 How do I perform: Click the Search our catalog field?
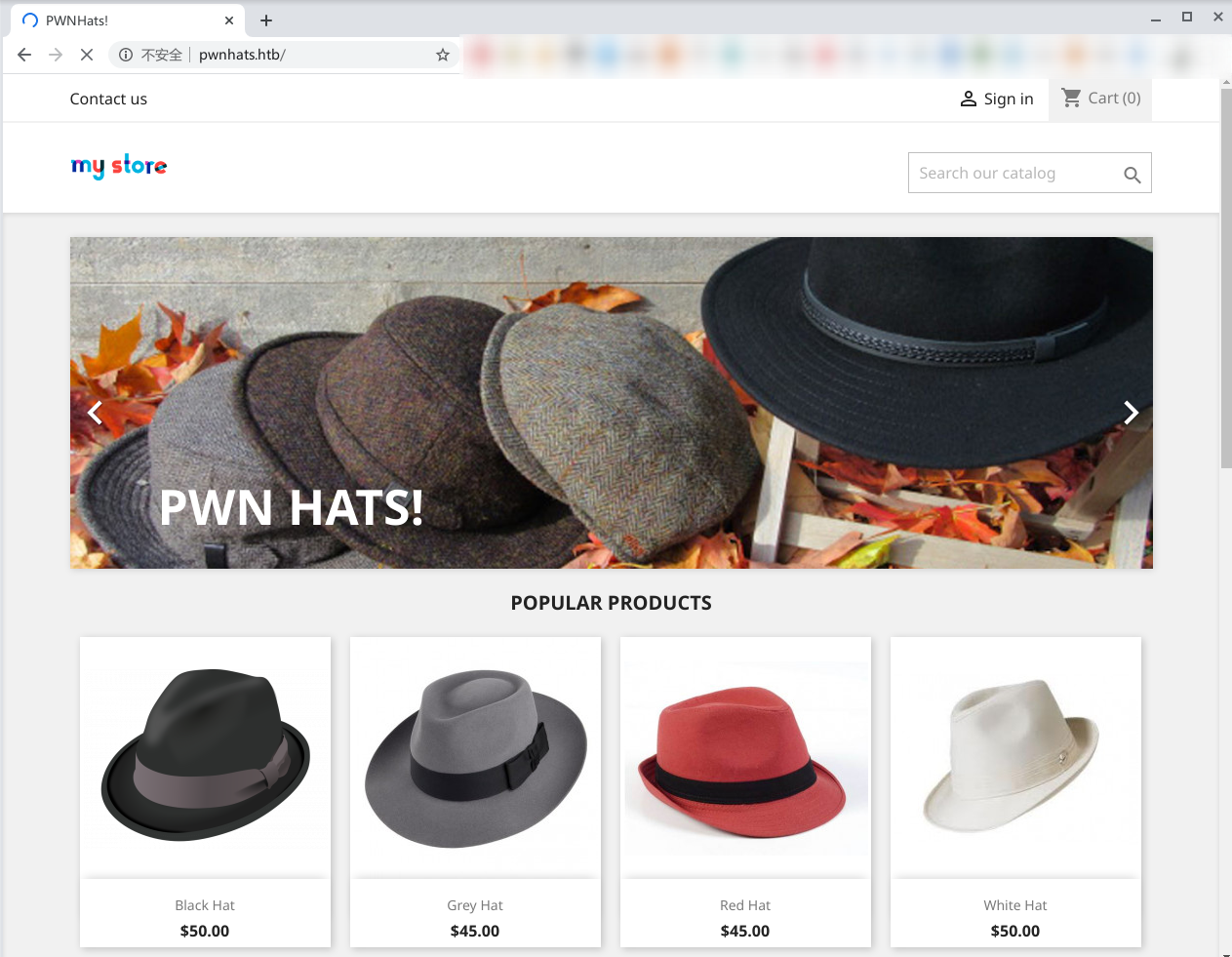1014,173
